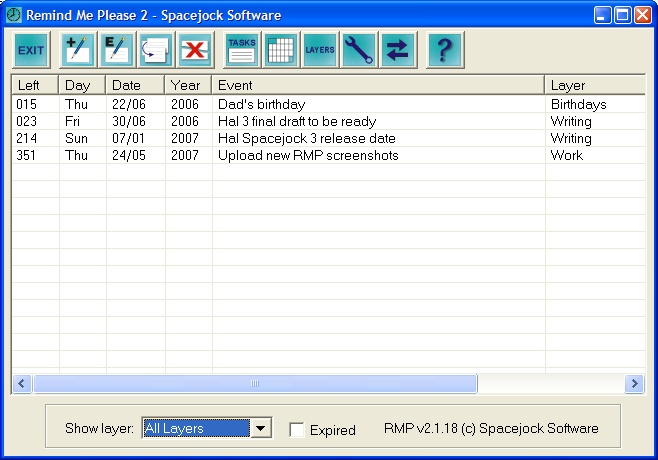Open help with question mark icon
This screenshot has width=658, height=460.
[x=445, y=49]
